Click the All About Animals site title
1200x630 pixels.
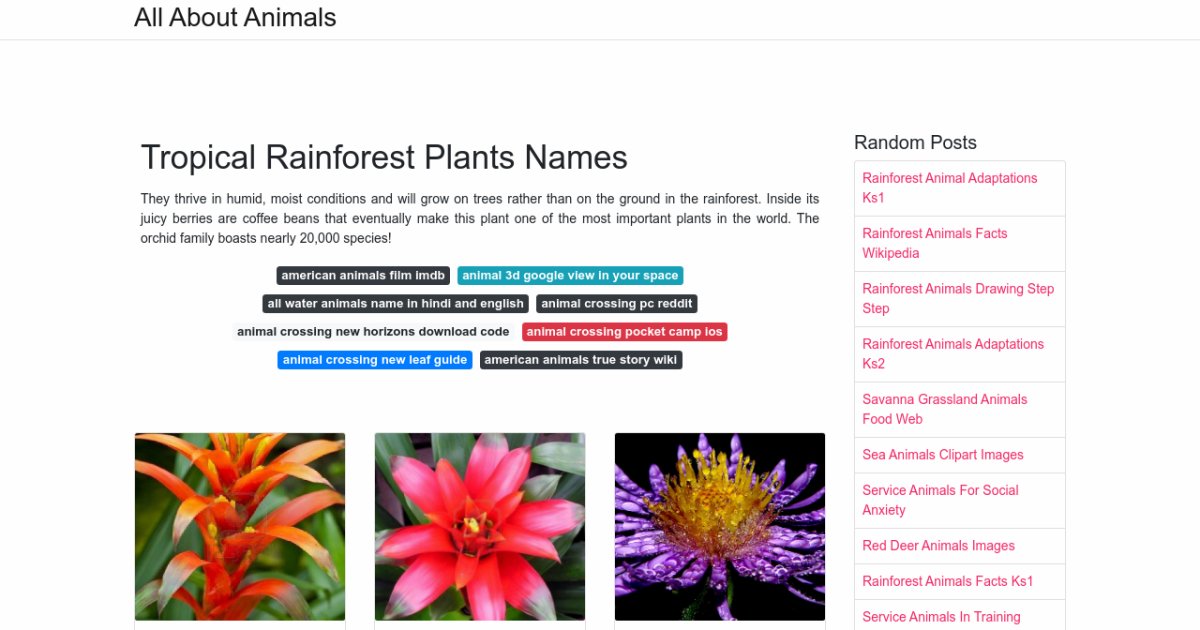tap(235, 18)
